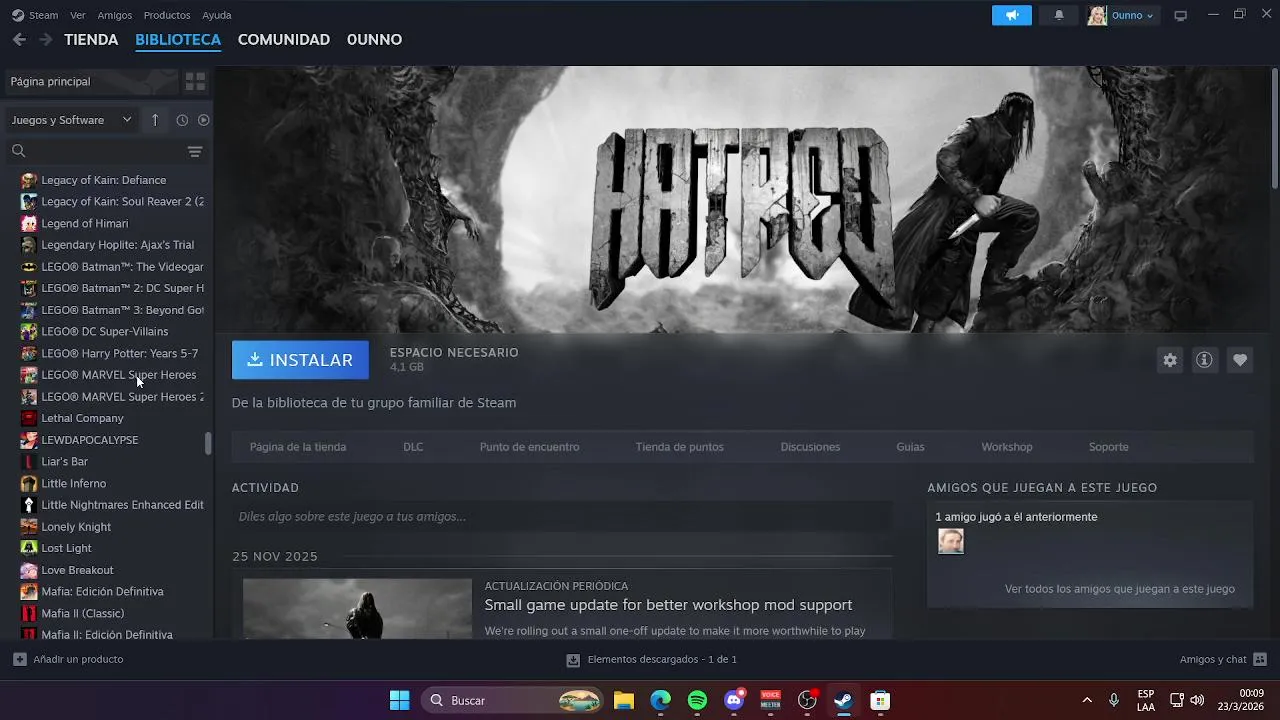1280x720 pixels.
Task: Open the small game update news title
Action: click(668, 605)
